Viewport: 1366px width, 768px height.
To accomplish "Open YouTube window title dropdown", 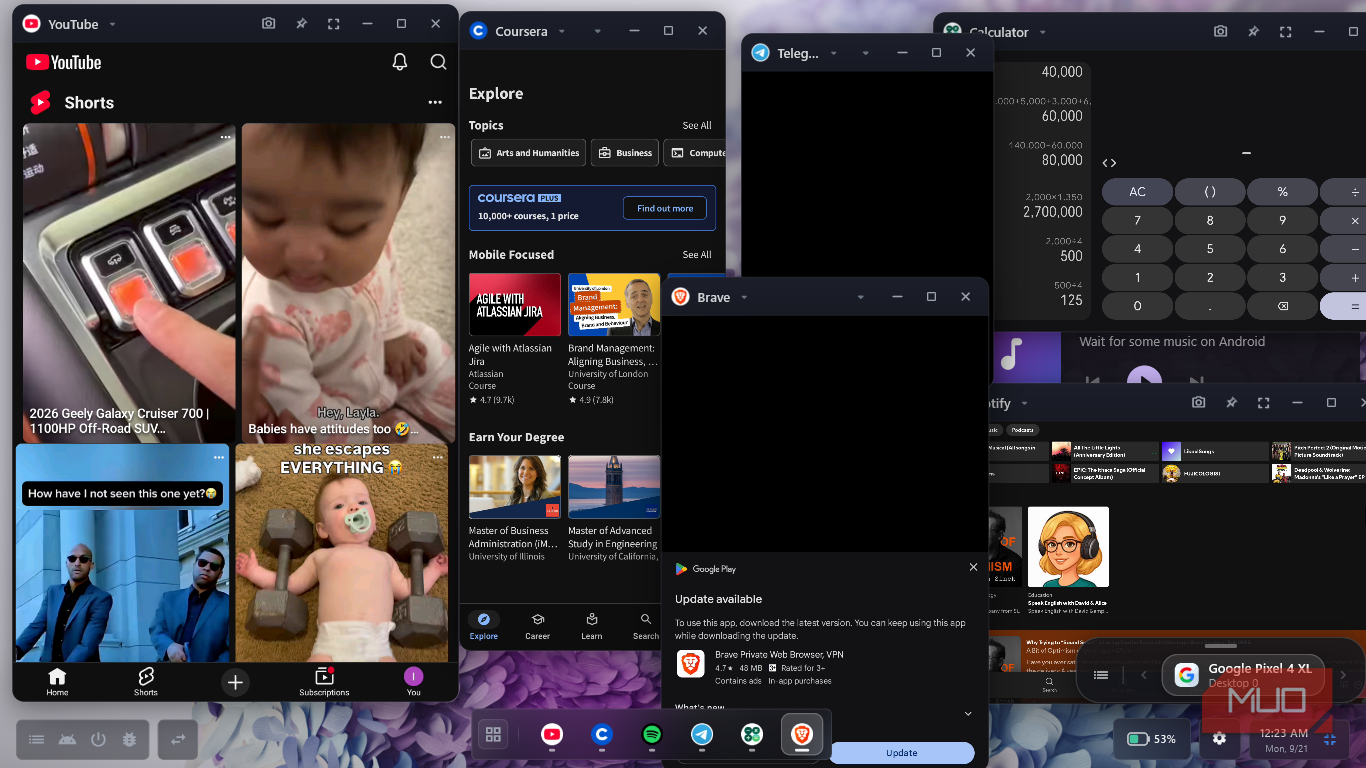I will tap(112, 24).
